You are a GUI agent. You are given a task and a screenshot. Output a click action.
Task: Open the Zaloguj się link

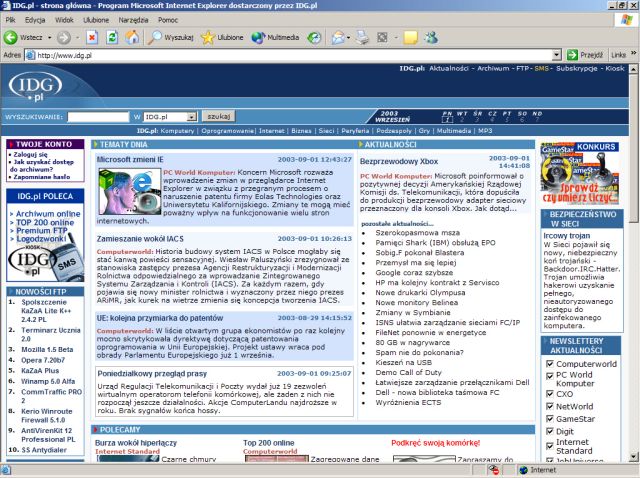click(x=30, y=155)
